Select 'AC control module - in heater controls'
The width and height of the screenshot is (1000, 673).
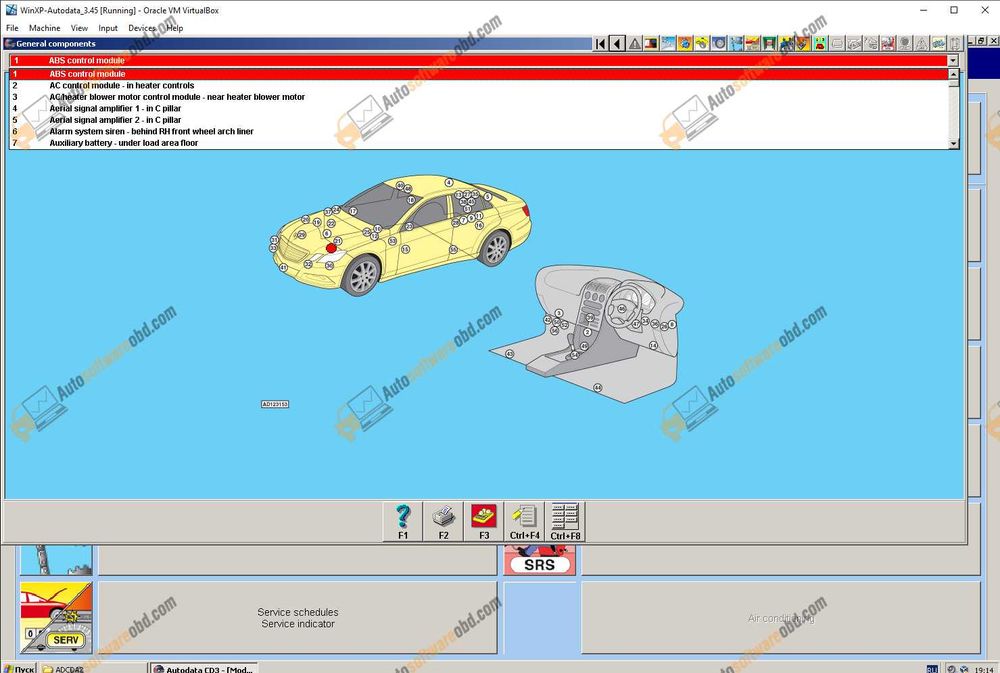tap(479, 85)
